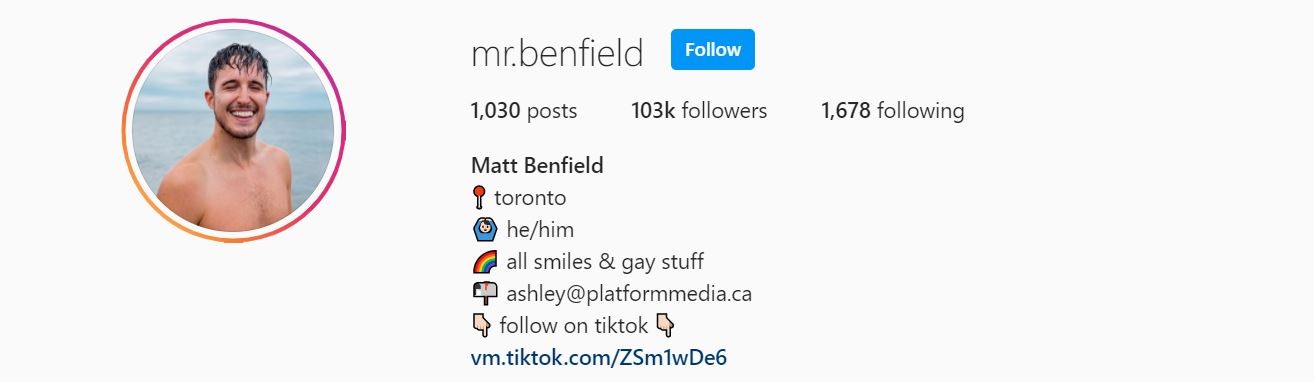Click the pointing-down emoji after tiktok
The image size is (1314, 382).
(x=665, y=326)
